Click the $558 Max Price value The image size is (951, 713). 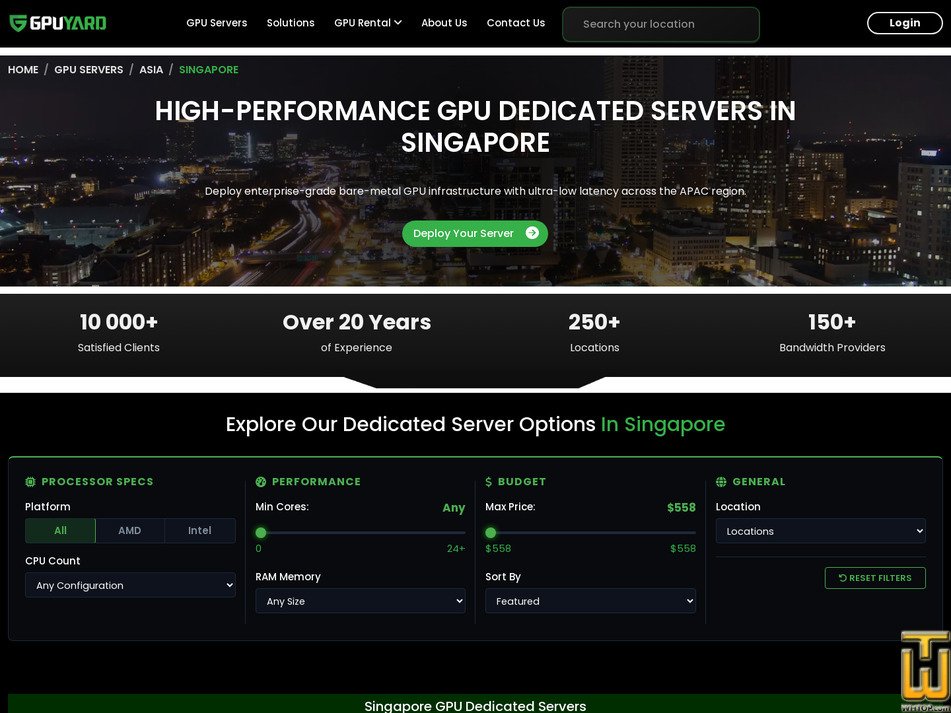click(x=681, y=507)
